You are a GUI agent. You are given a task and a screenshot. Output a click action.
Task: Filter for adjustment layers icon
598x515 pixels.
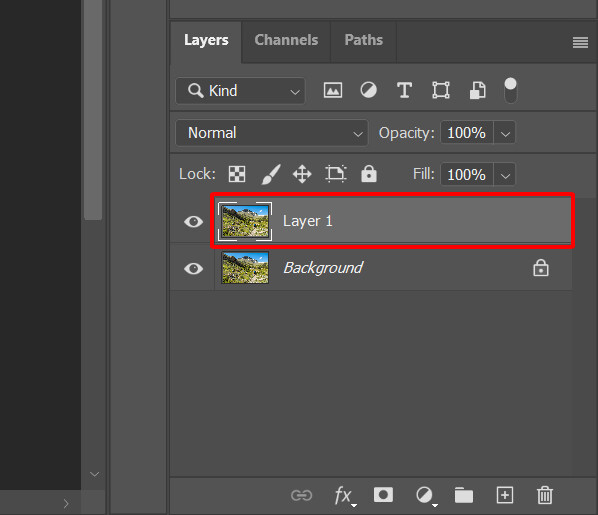368,91
